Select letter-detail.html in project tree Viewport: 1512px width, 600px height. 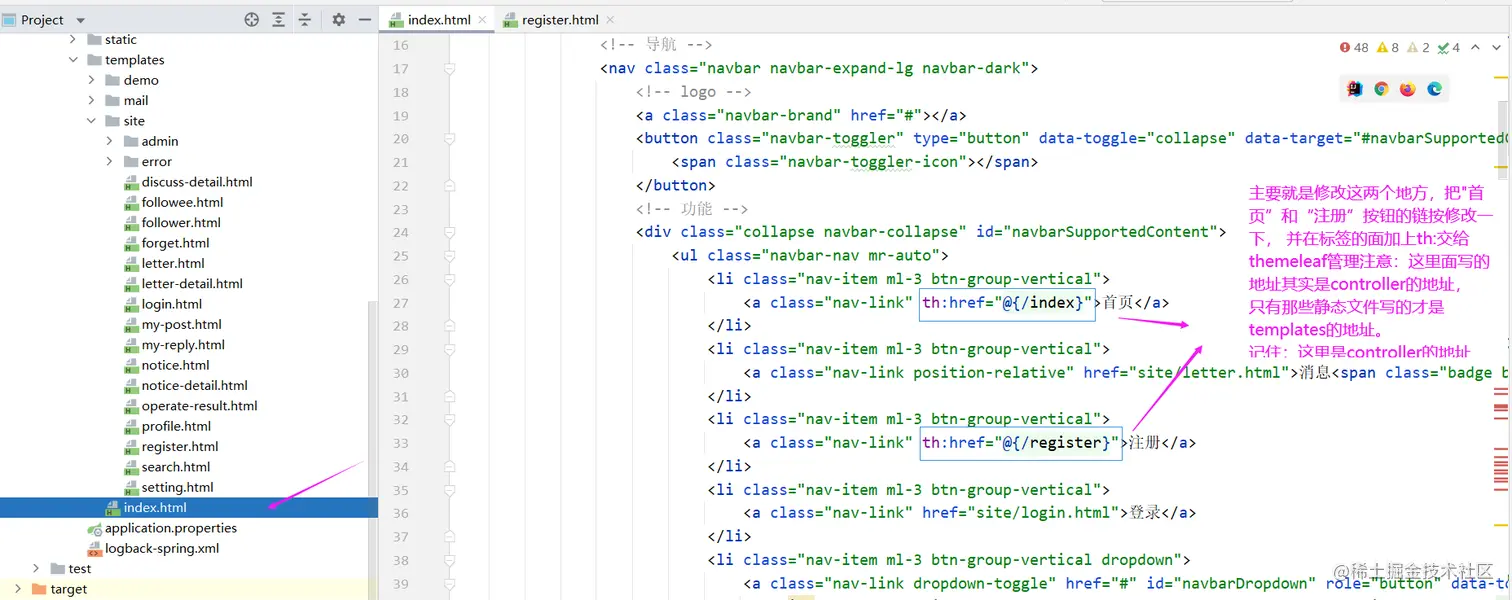(x=183, y=283)
